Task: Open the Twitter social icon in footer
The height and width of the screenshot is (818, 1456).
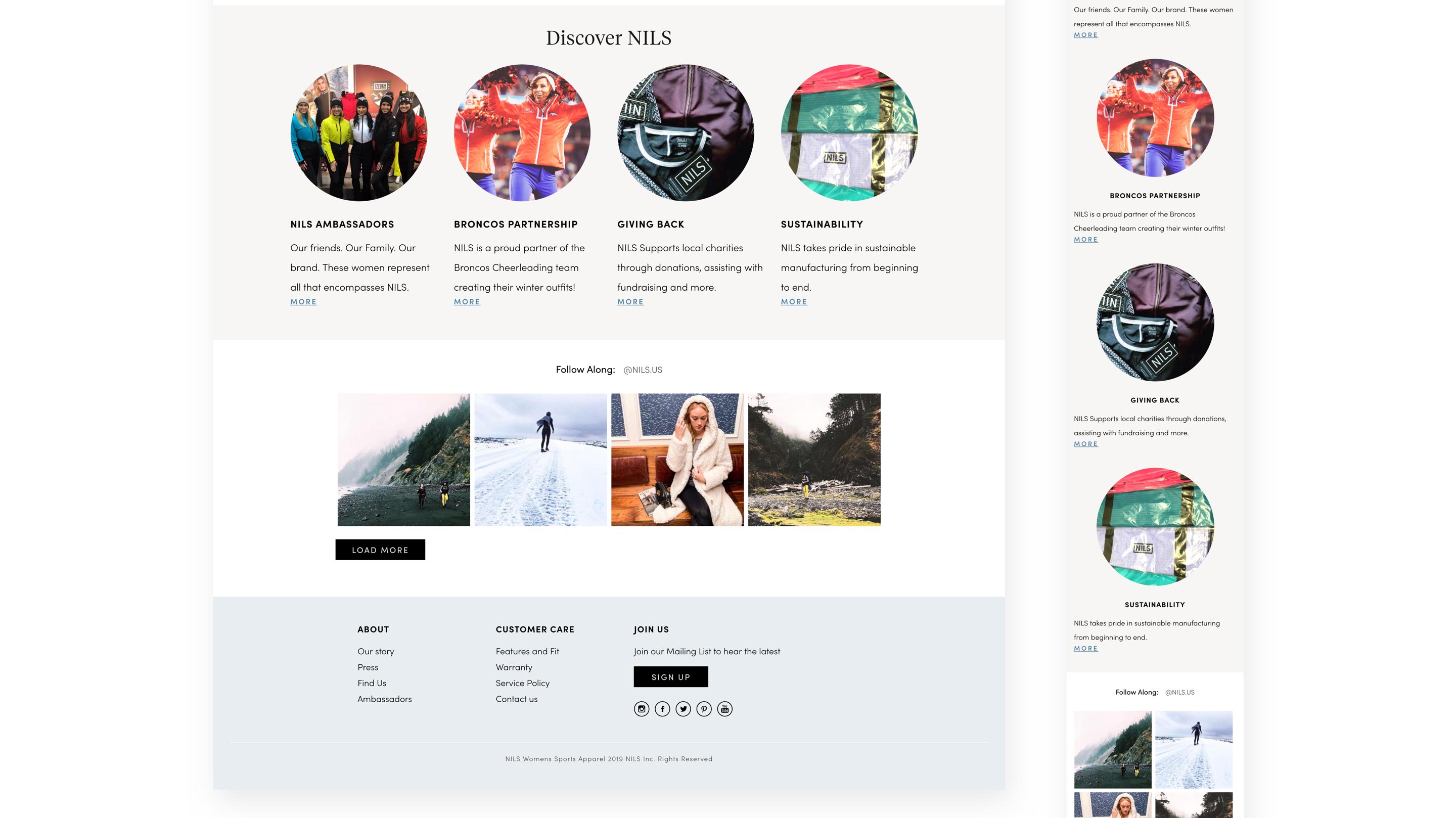Action: point(684,709)
